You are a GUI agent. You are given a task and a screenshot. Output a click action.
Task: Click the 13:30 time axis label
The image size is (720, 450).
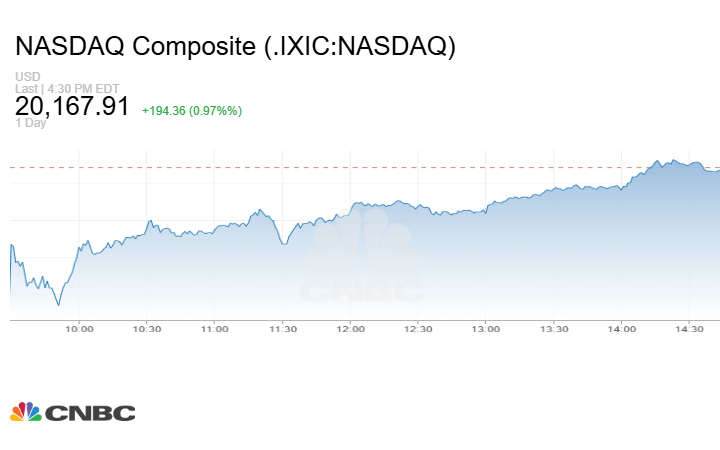[554, 329]
